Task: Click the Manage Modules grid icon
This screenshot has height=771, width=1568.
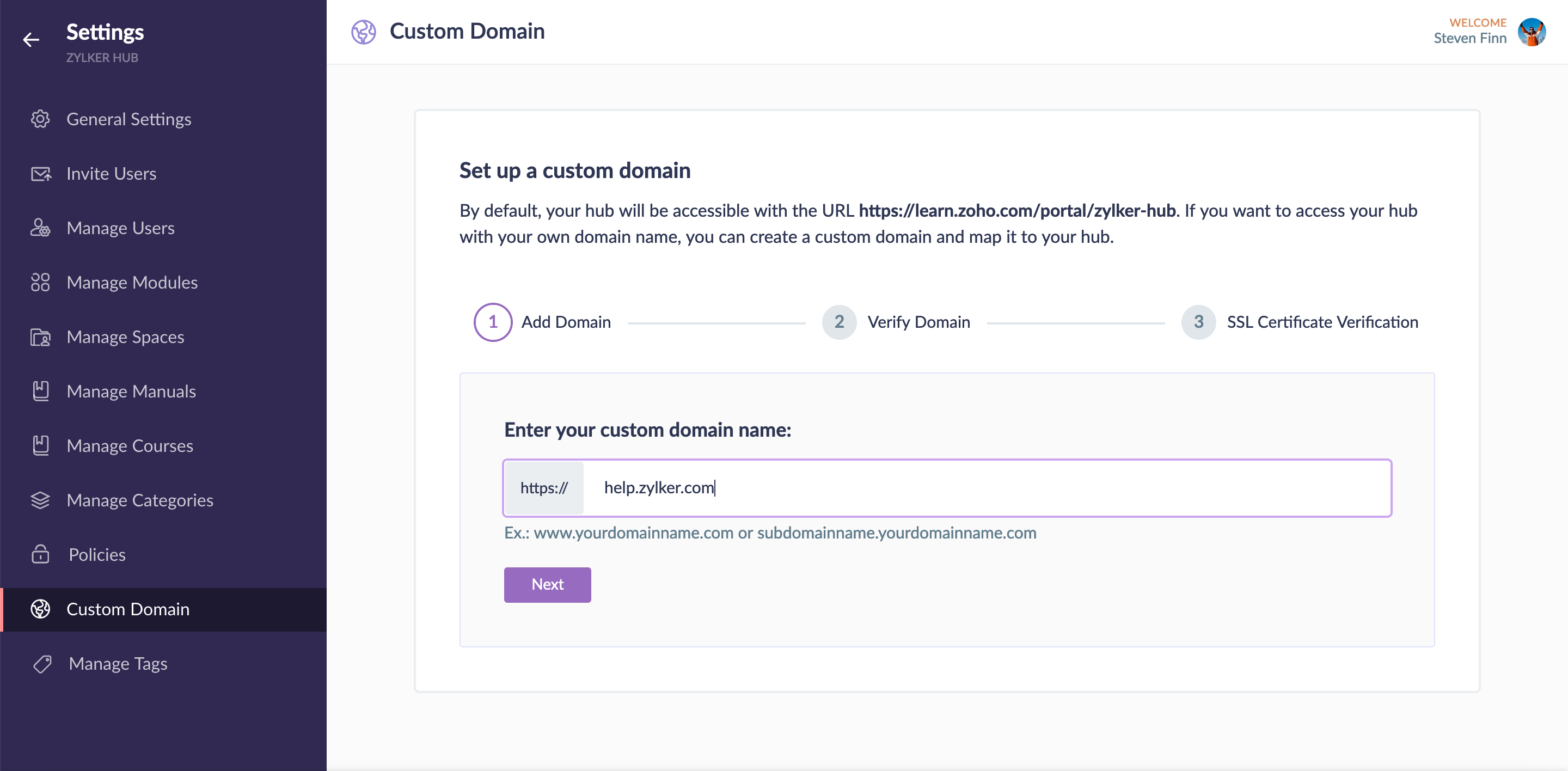Action: click(x=40, y=283)
